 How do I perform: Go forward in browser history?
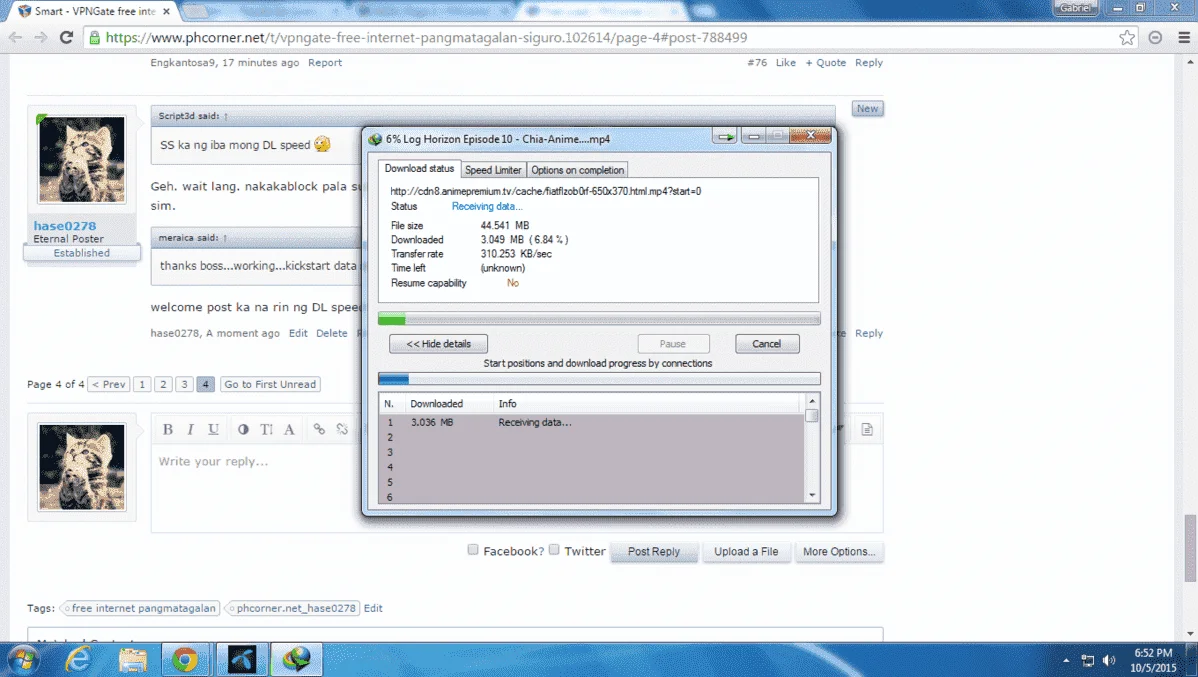pyautogui.click(x=40, y=37)
